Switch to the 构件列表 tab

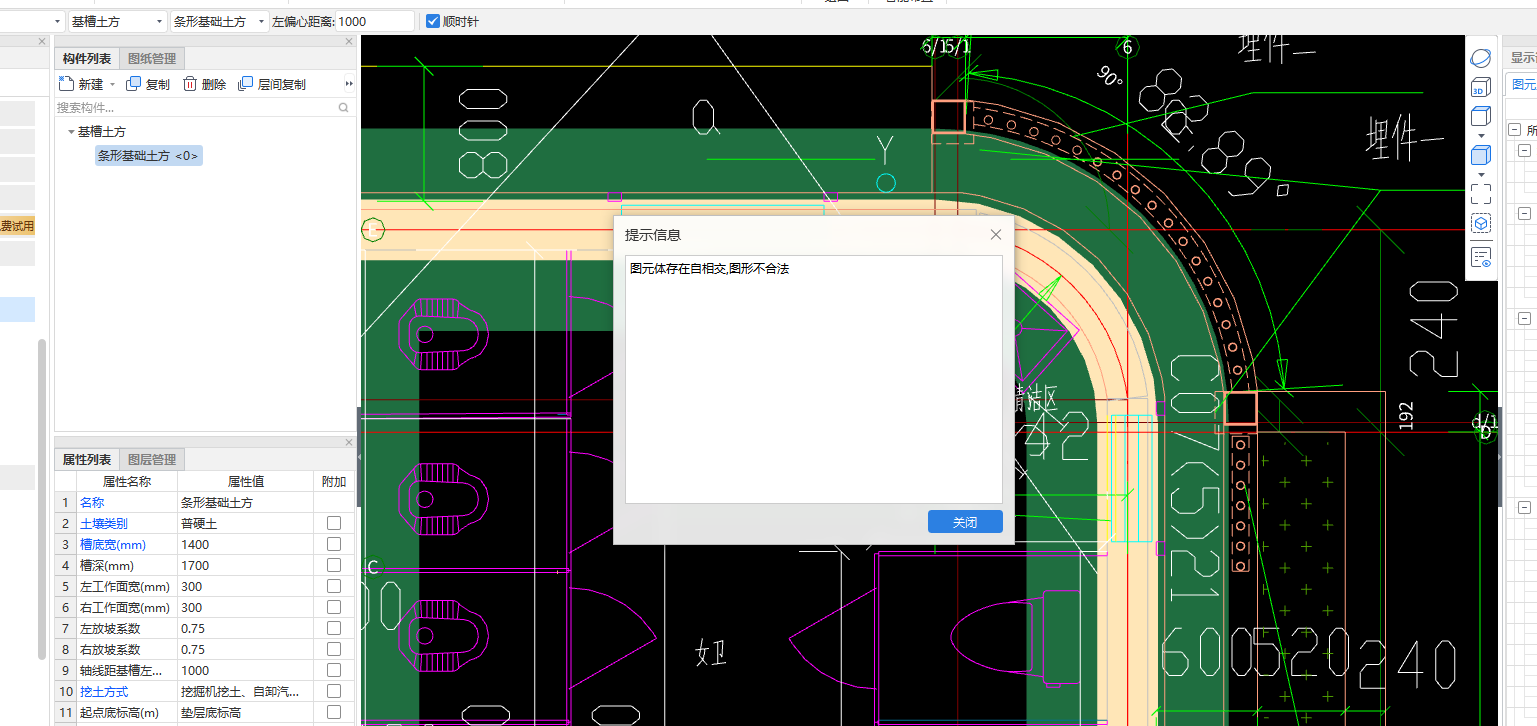coord(87,59)
